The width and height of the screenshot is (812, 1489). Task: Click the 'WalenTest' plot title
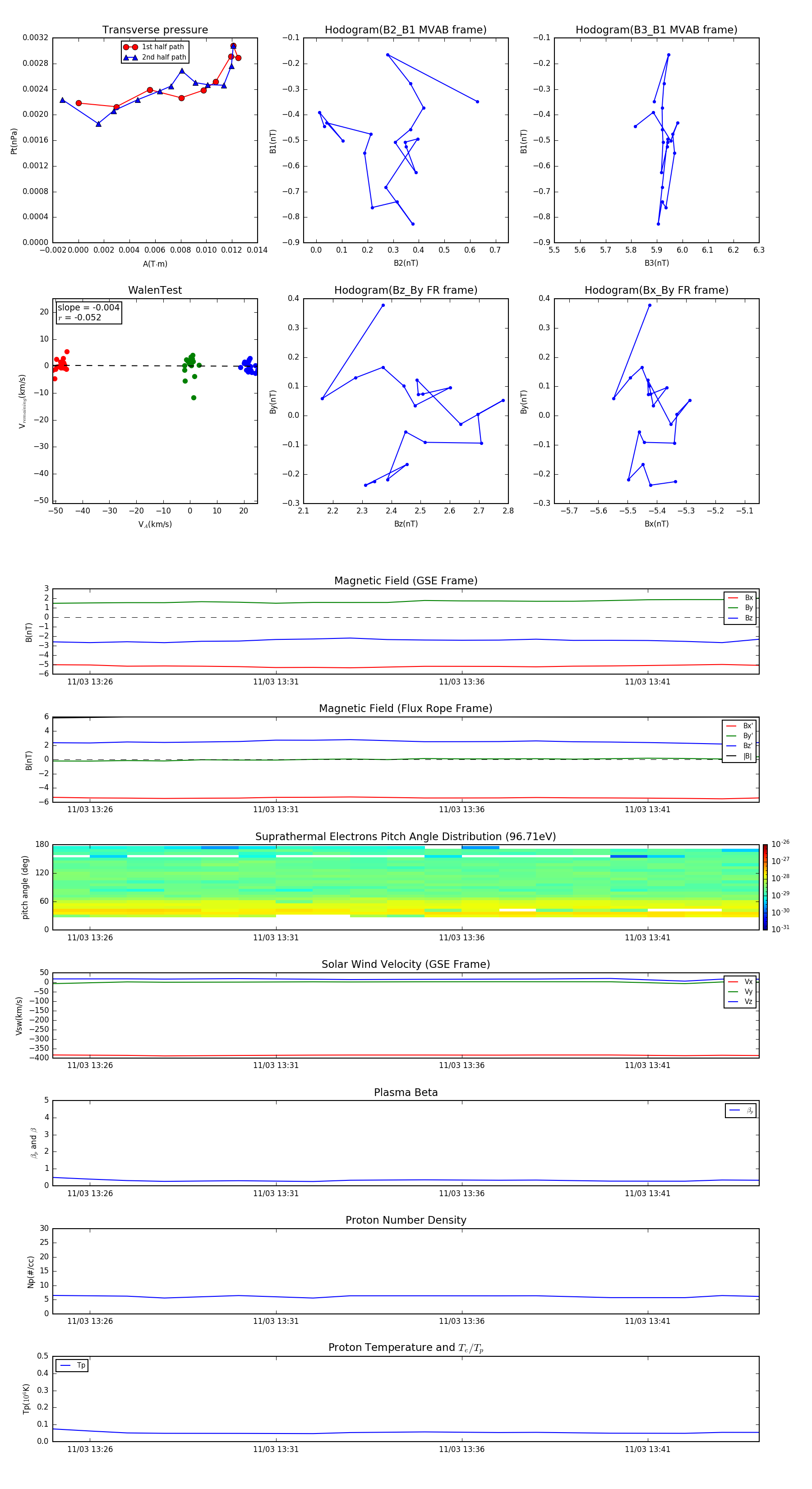click(x=155, y=290)
